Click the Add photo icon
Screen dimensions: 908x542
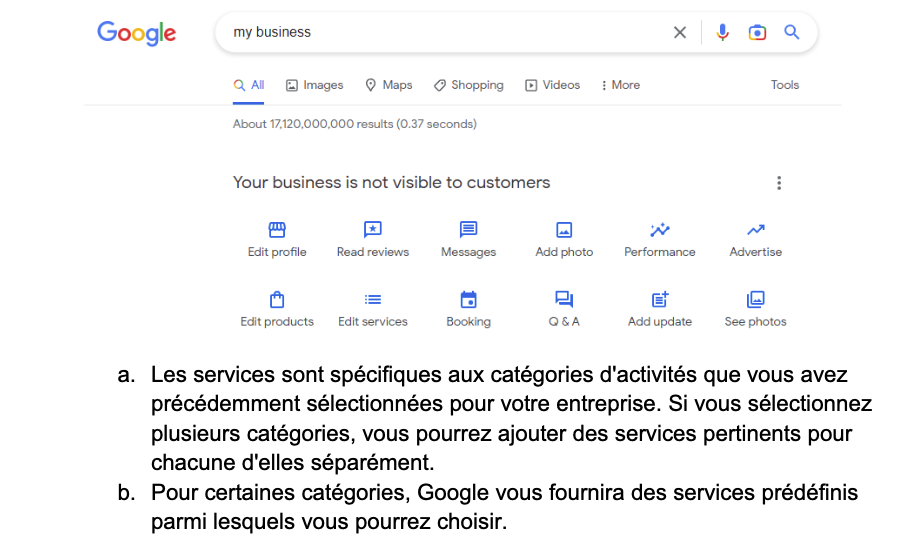[x=564, y=230]
